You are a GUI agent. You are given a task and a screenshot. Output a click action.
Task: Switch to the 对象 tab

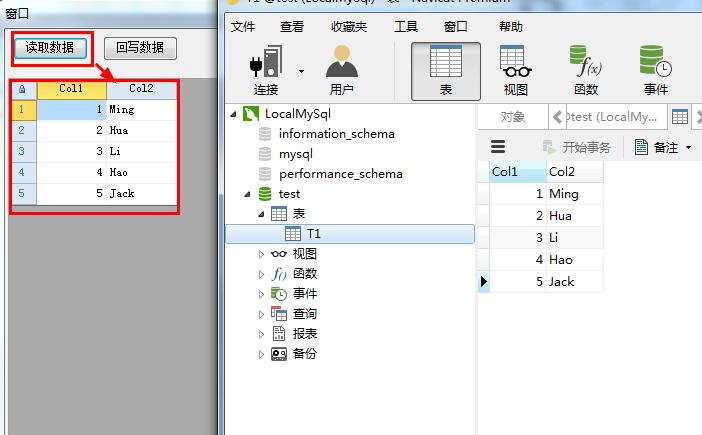click(513, 117)
